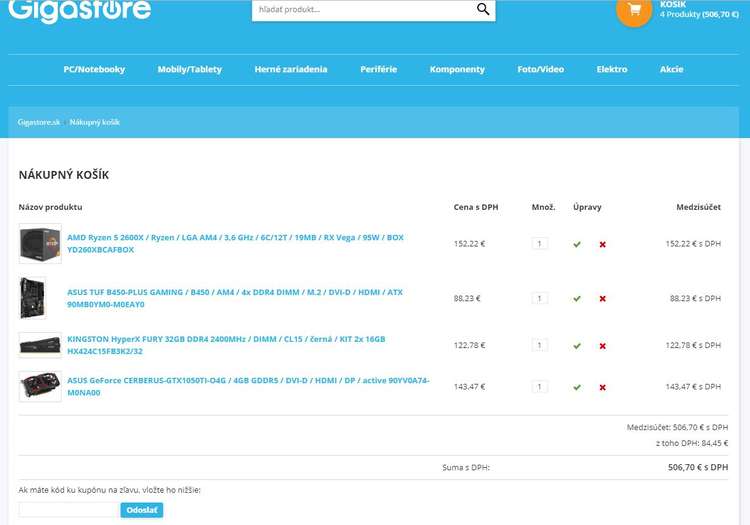The image size is (750, 525).
Task: Open AMD Ryzen 5 2600X product link
Action: [x=235, y=243]
